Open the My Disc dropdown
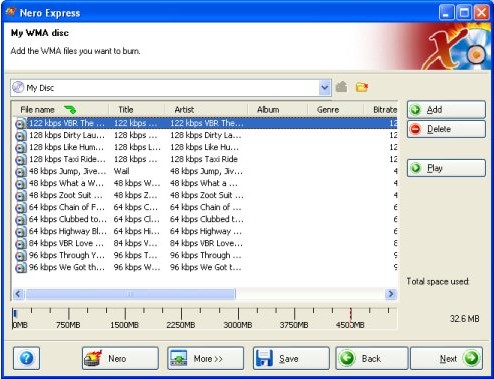494x379 pixels. [x=325, y=88]
